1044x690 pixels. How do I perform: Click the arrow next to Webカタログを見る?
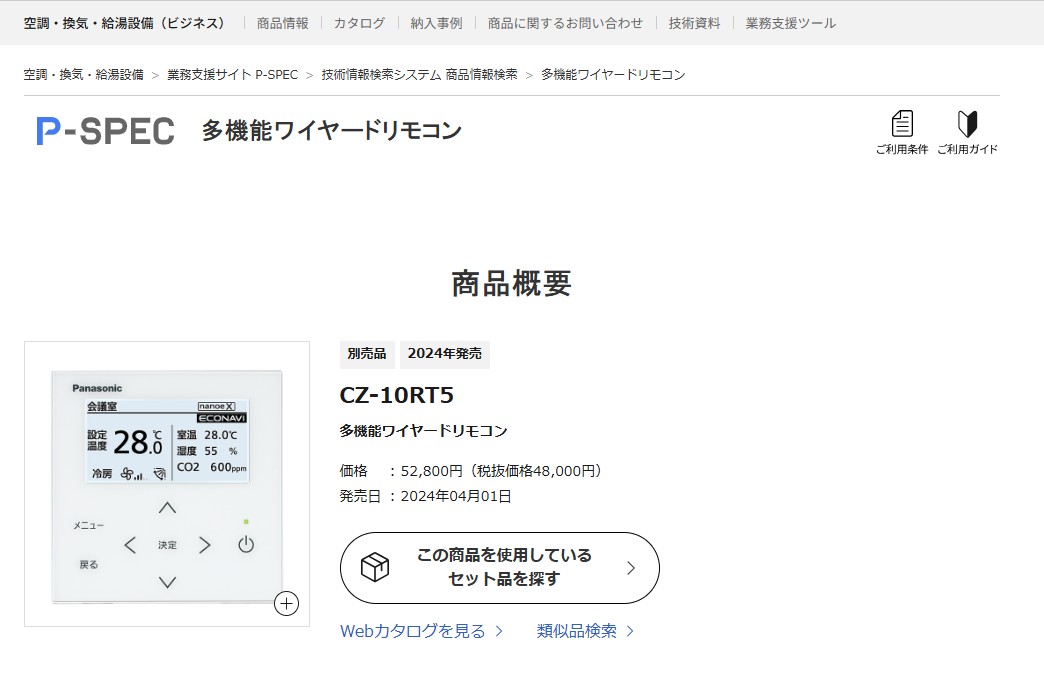pyautogui.click(x=499, y=631)
